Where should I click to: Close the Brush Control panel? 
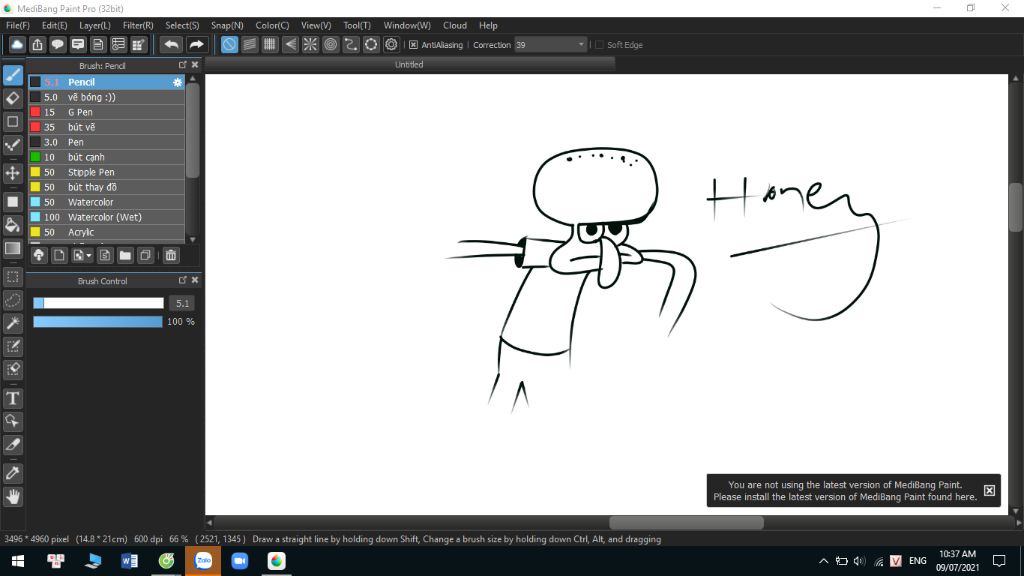click(x=195, y=280)
